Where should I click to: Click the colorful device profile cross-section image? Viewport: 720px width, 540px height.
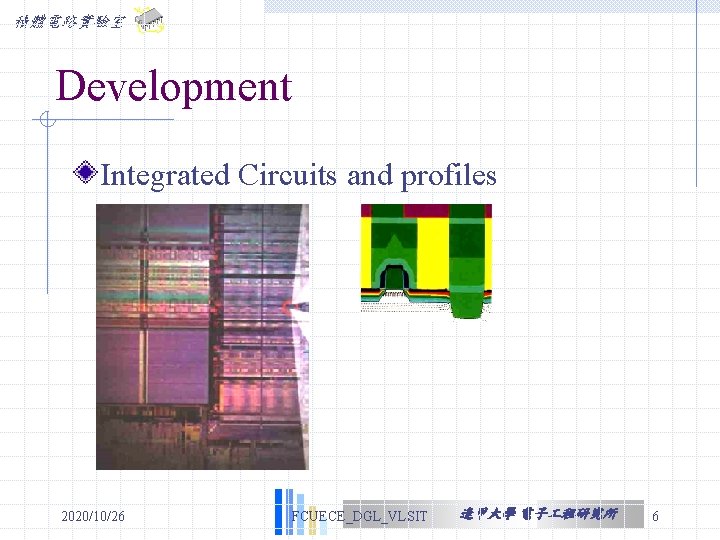427,262
